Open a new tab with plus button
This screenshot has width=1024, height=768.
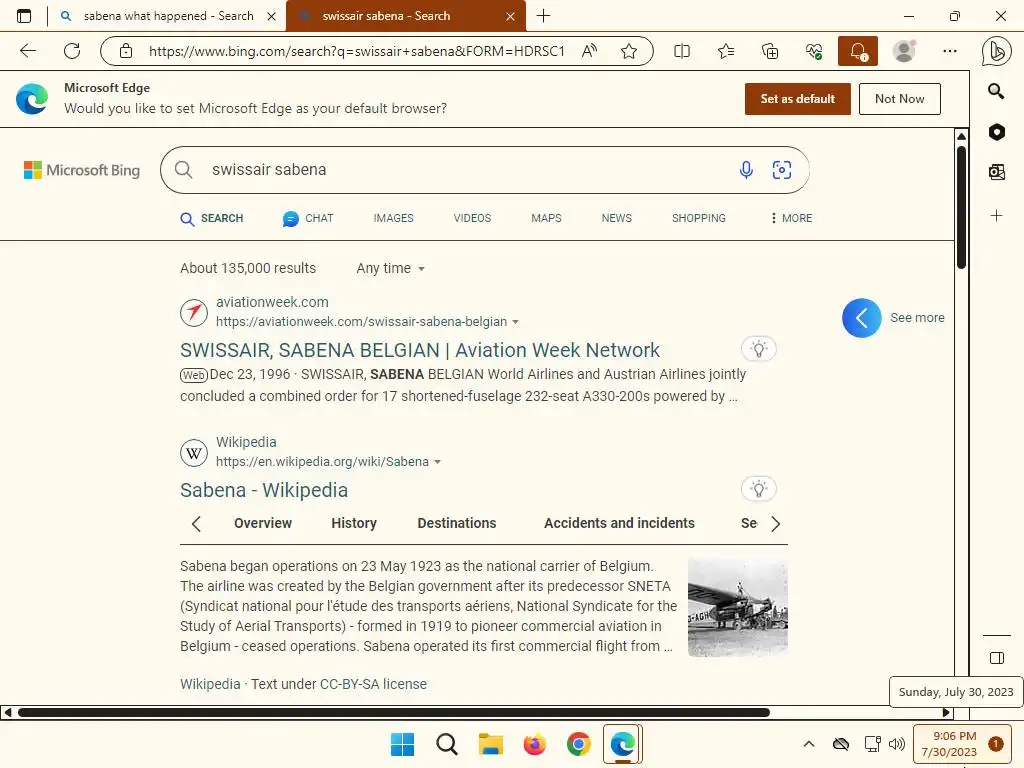click(543, 16)
